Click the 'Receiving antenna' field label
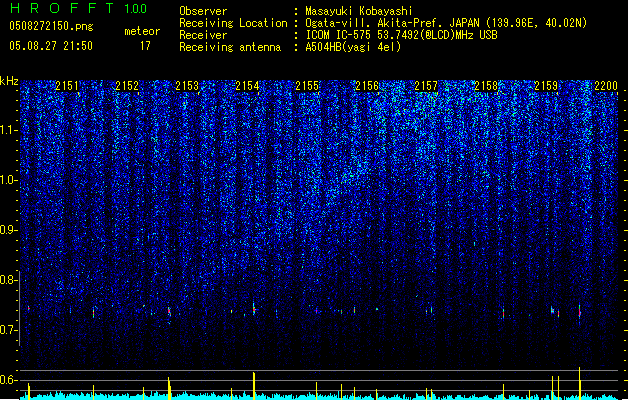Image resolution: width=629 pixels, height=400 pixels. click(x=230, y=47)
